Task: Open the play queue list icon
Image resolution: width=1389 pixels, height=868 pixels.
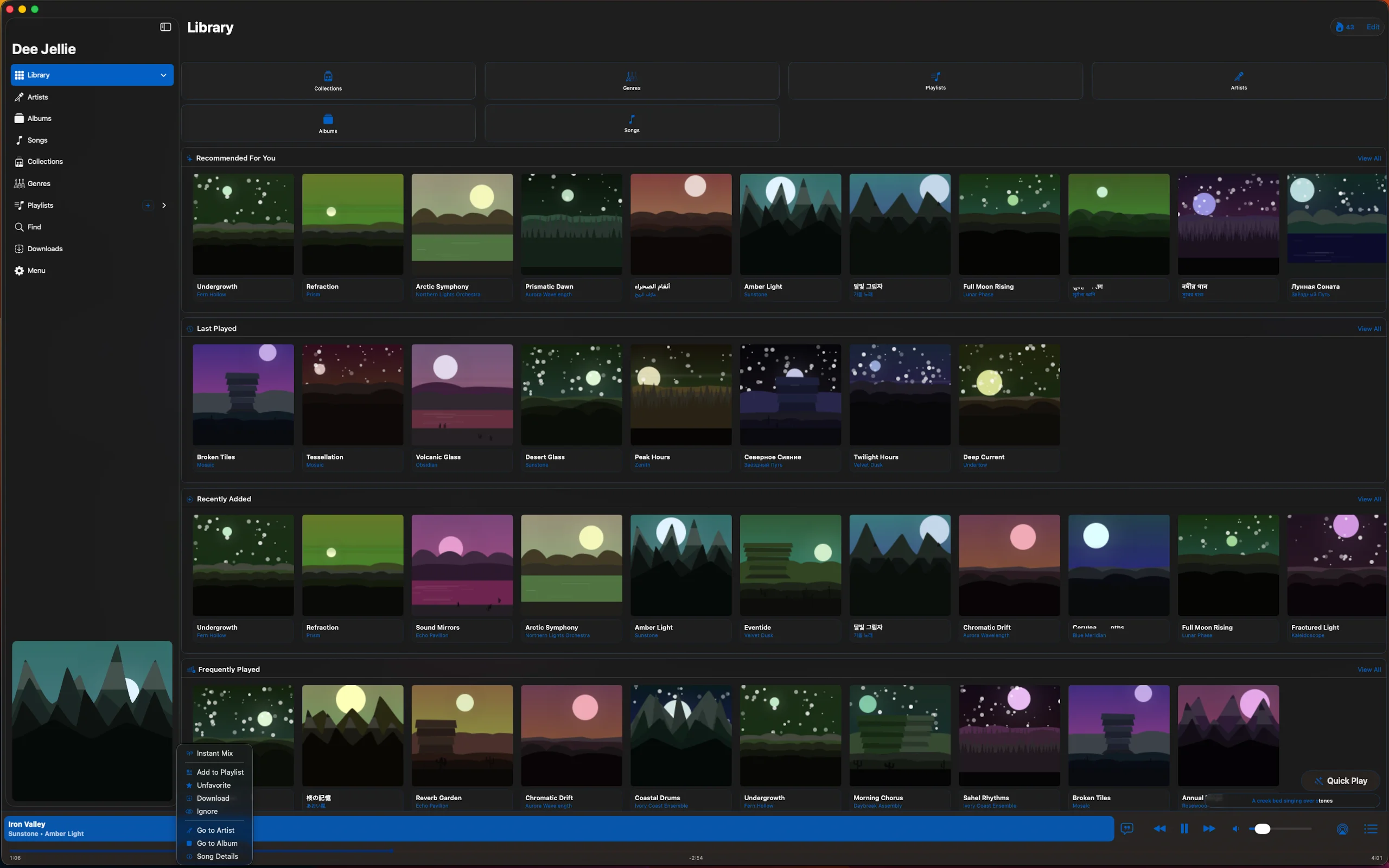Action: pyautogui.click(x=1371, y=829)
